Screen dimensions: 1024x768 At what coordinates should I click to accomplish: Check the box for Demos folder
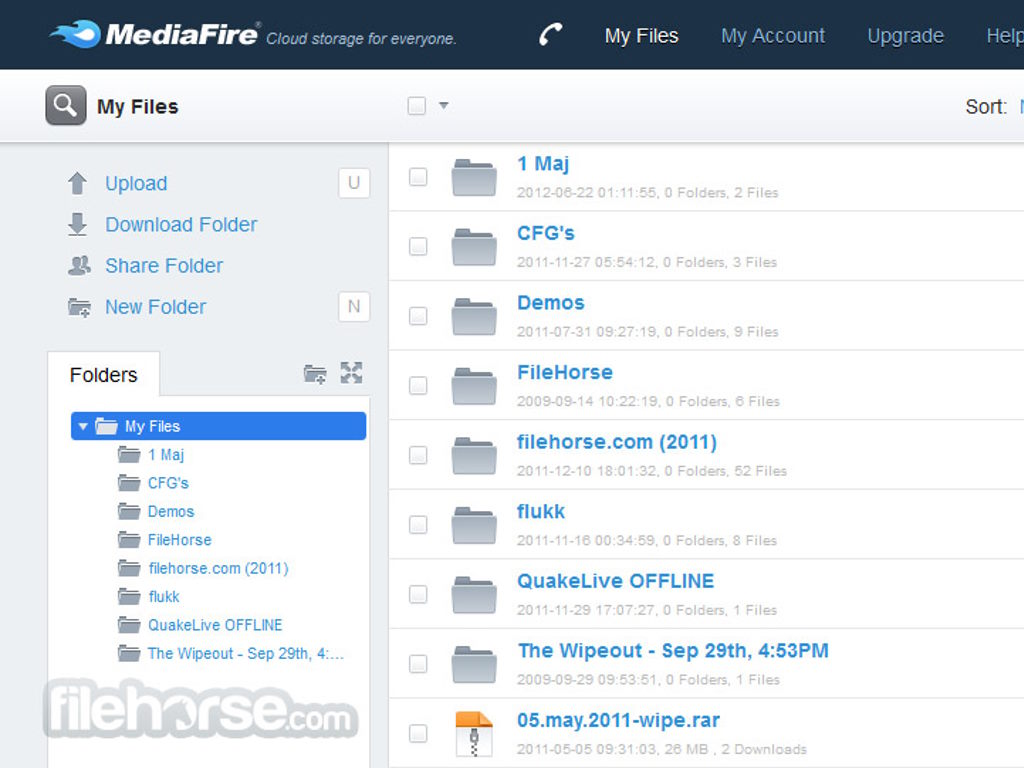coord(418,316)
